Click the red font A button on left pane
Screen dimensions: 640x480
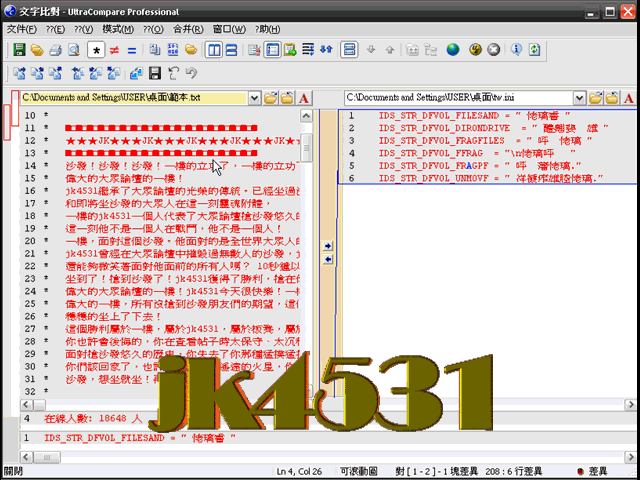304,98
